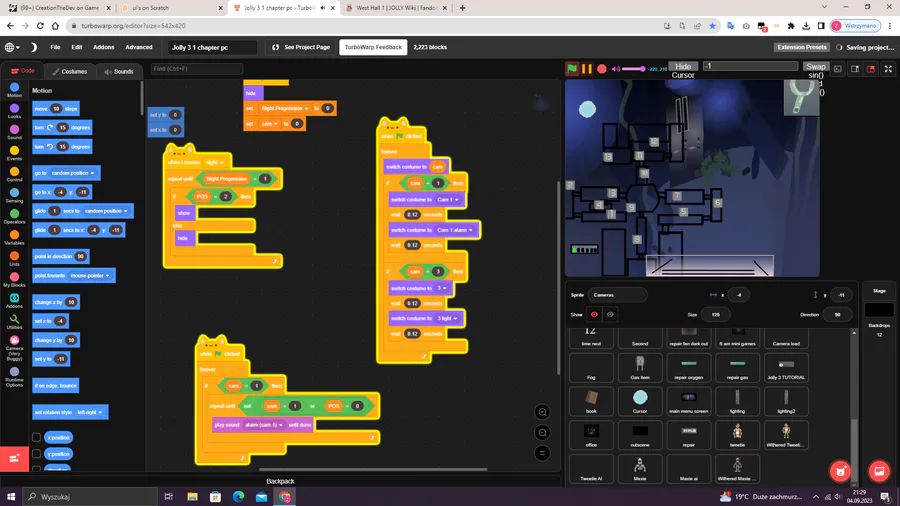Image resolution: width=900 pixels, height=506 pixels.
Task: Click the Choose a Backdrop button
Action: [x=879, y=472]
